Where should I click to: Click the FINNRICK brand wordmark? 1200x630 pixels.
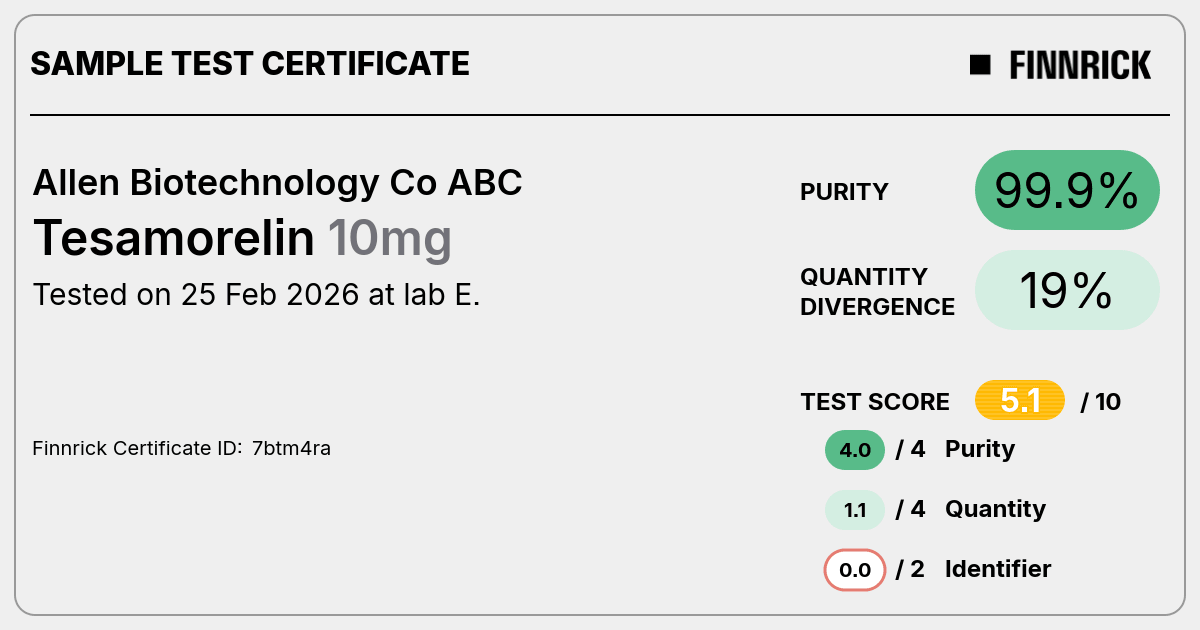pos(1080,65)
